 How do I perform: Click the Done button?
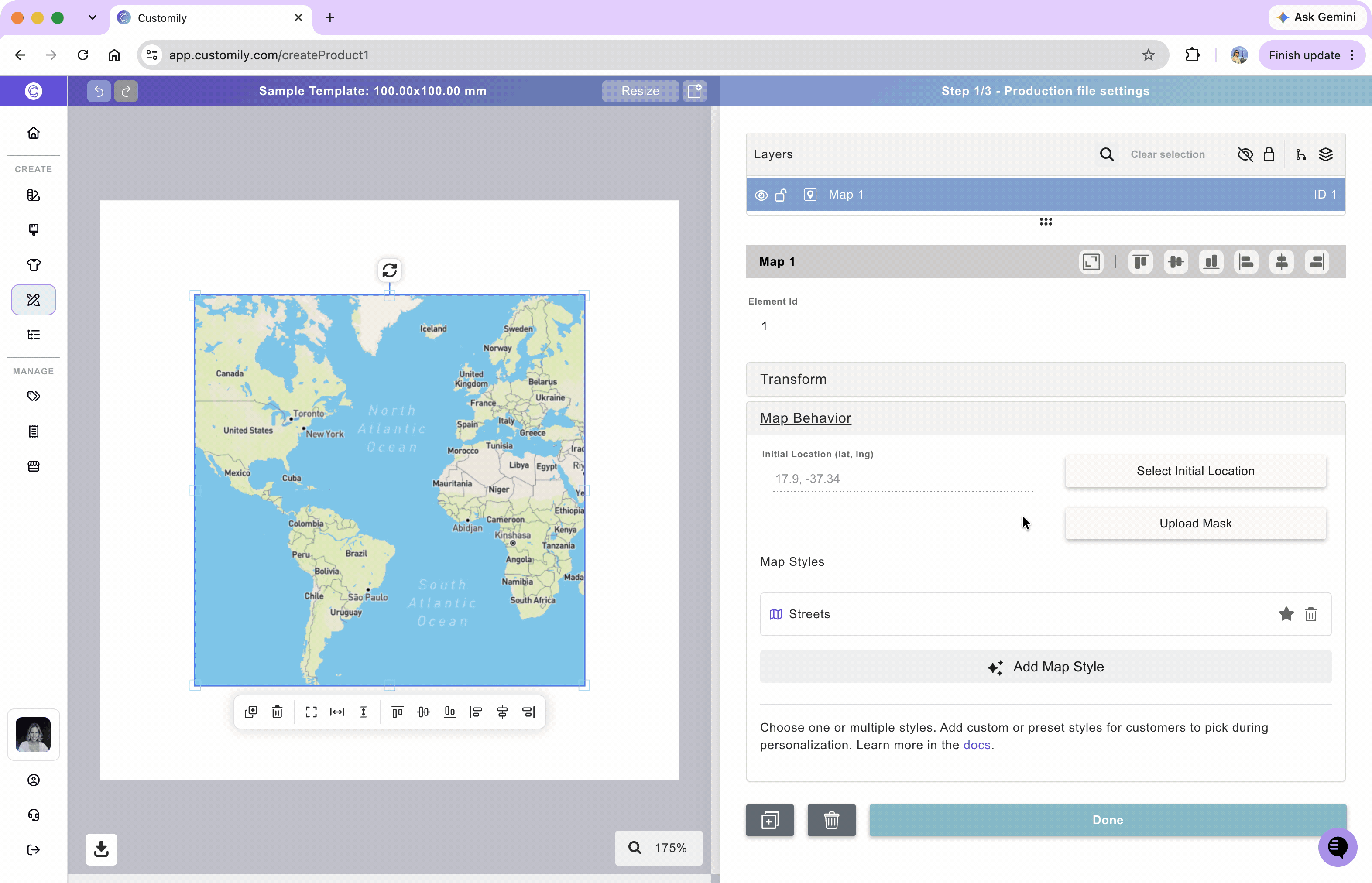(1108, 820)
